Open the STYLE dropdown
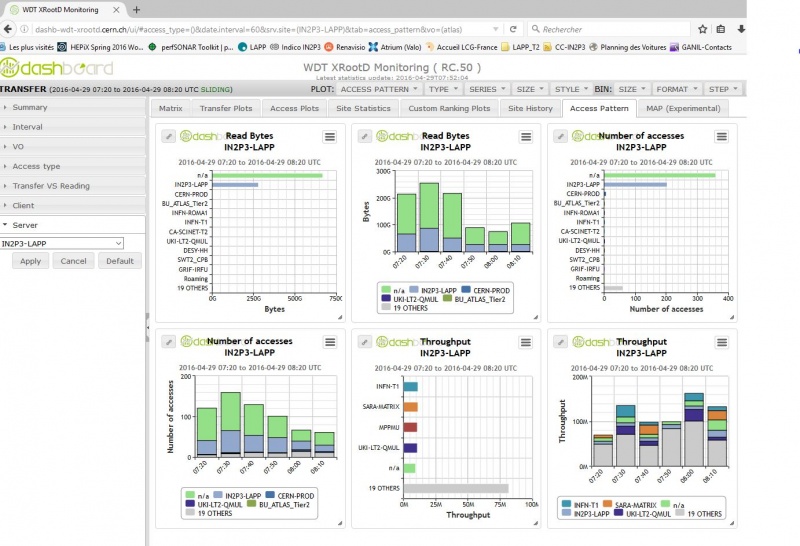 [x=571, y=89]
